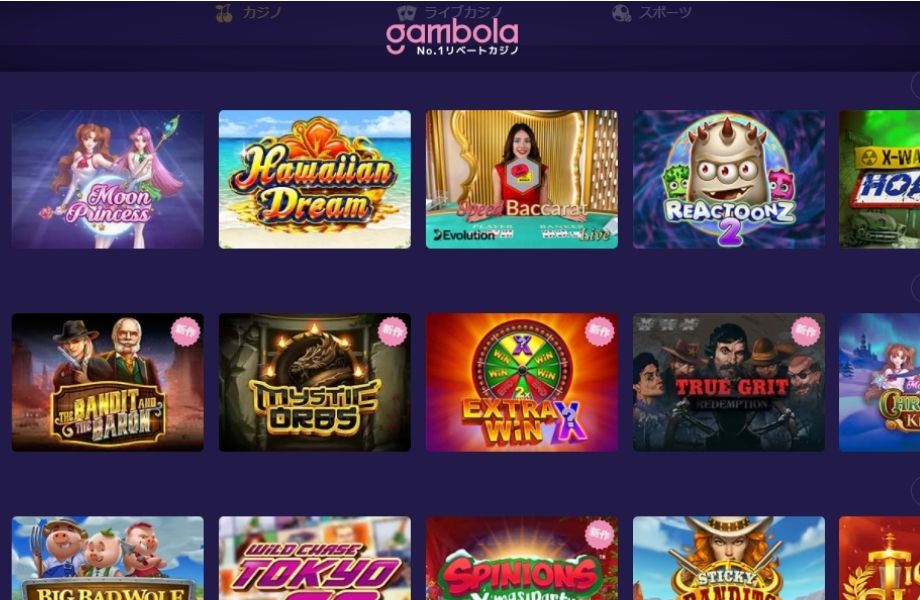Select the cherry casino icon
The height and width of the screenshot is (600, 920).
click(224, 13)
